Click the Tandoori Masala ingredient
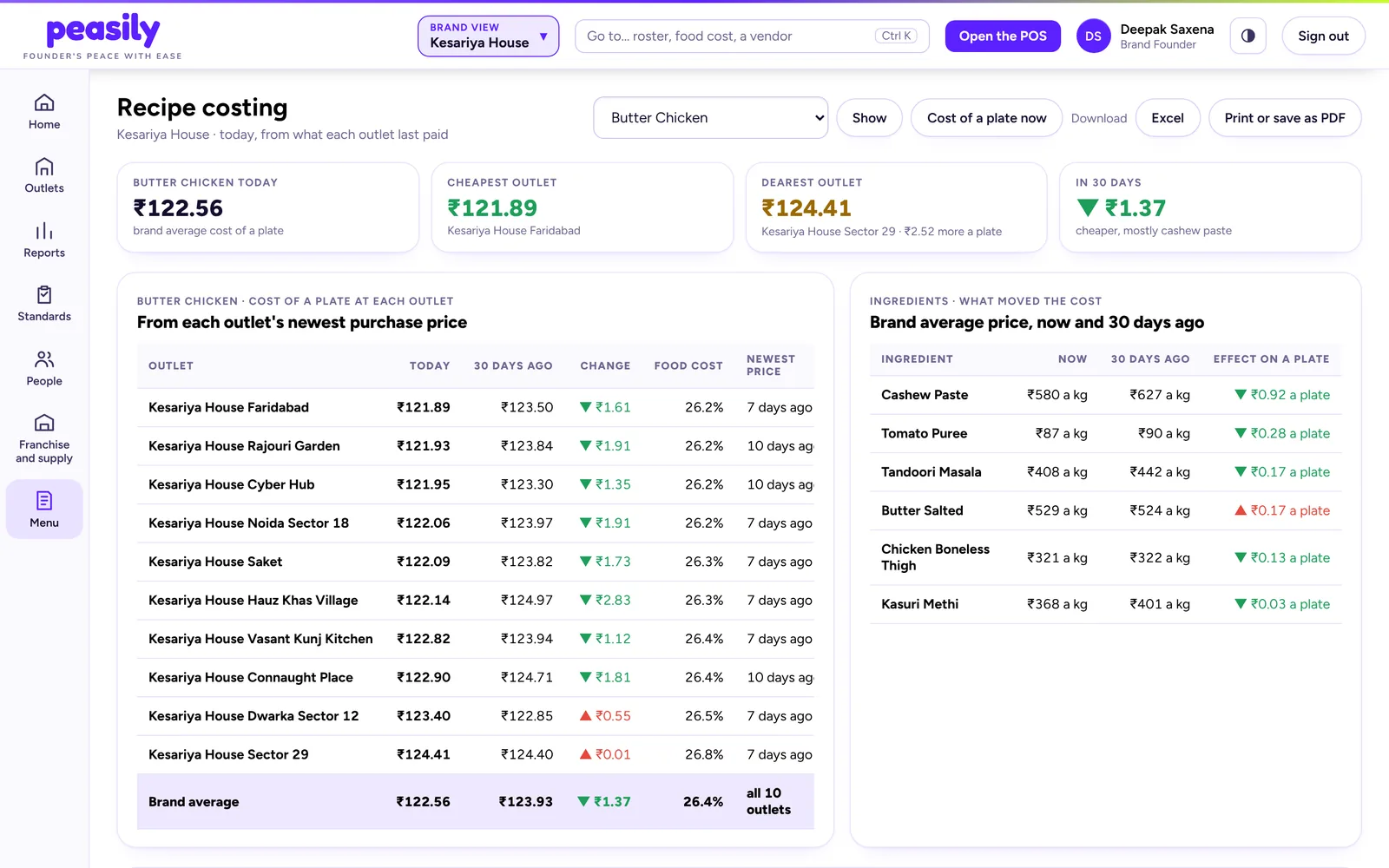1389x868 pixels. click(931, 472)
